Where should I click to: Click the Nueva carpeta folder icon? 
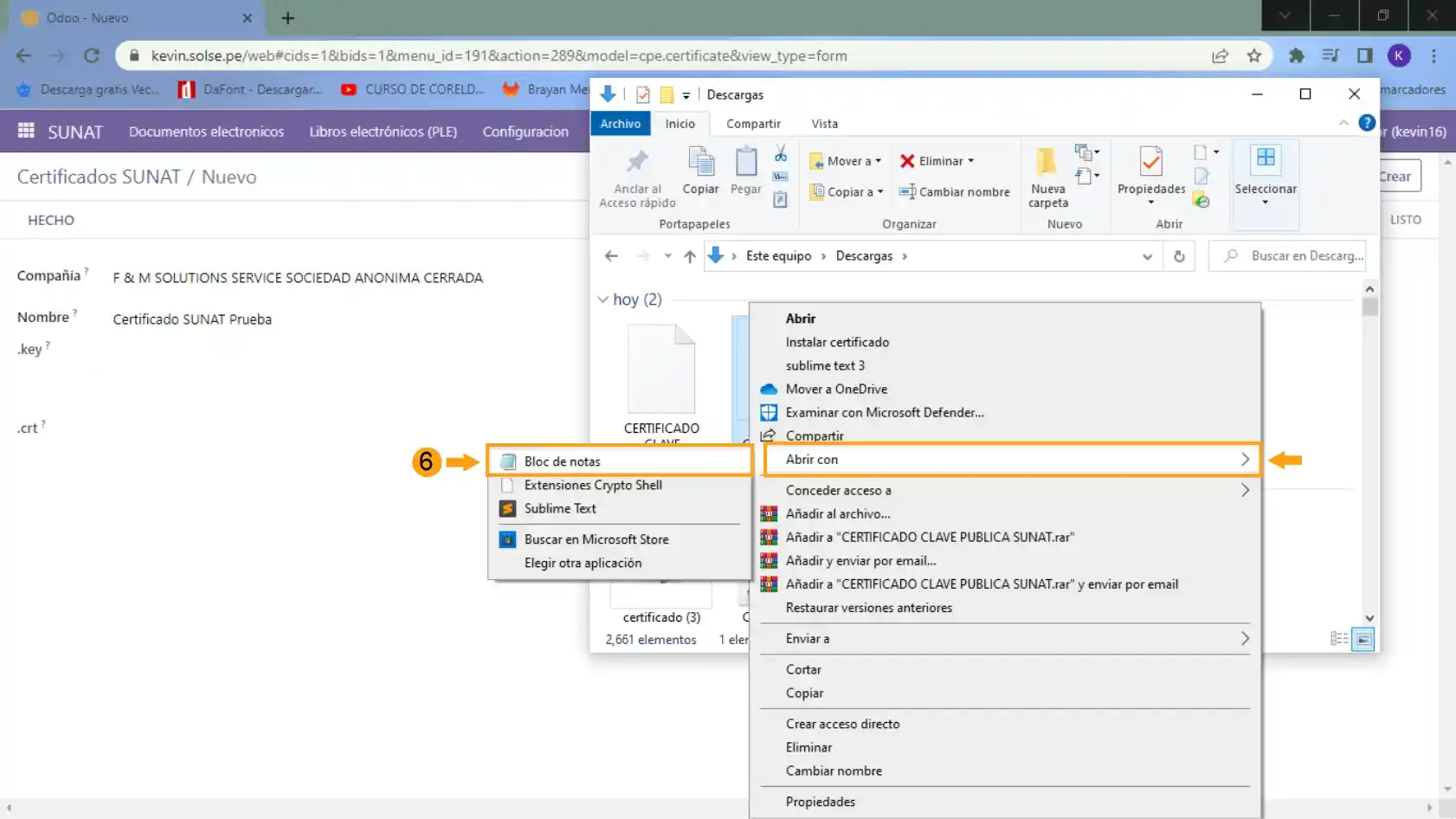[1047, 161]
